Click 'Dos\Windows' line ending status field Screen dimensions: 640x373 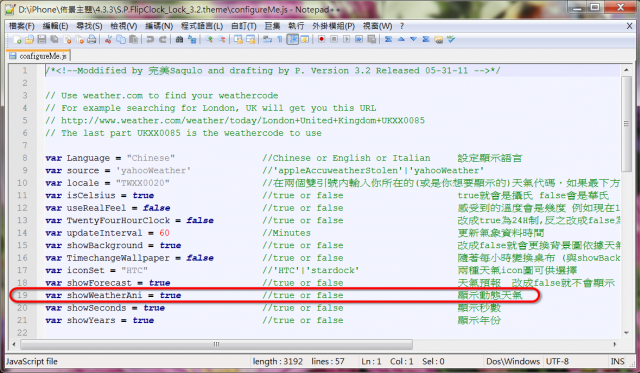pos(513,362)
